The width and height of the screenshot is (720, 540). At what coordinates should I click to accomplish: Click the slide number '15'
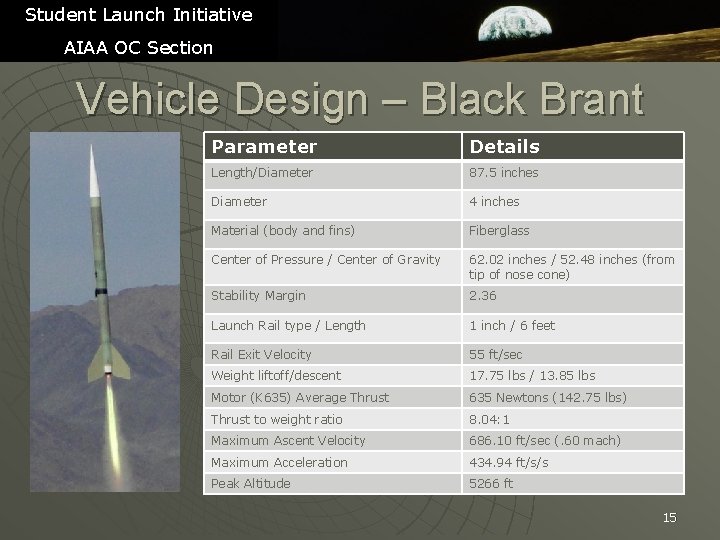click(669, 518)
